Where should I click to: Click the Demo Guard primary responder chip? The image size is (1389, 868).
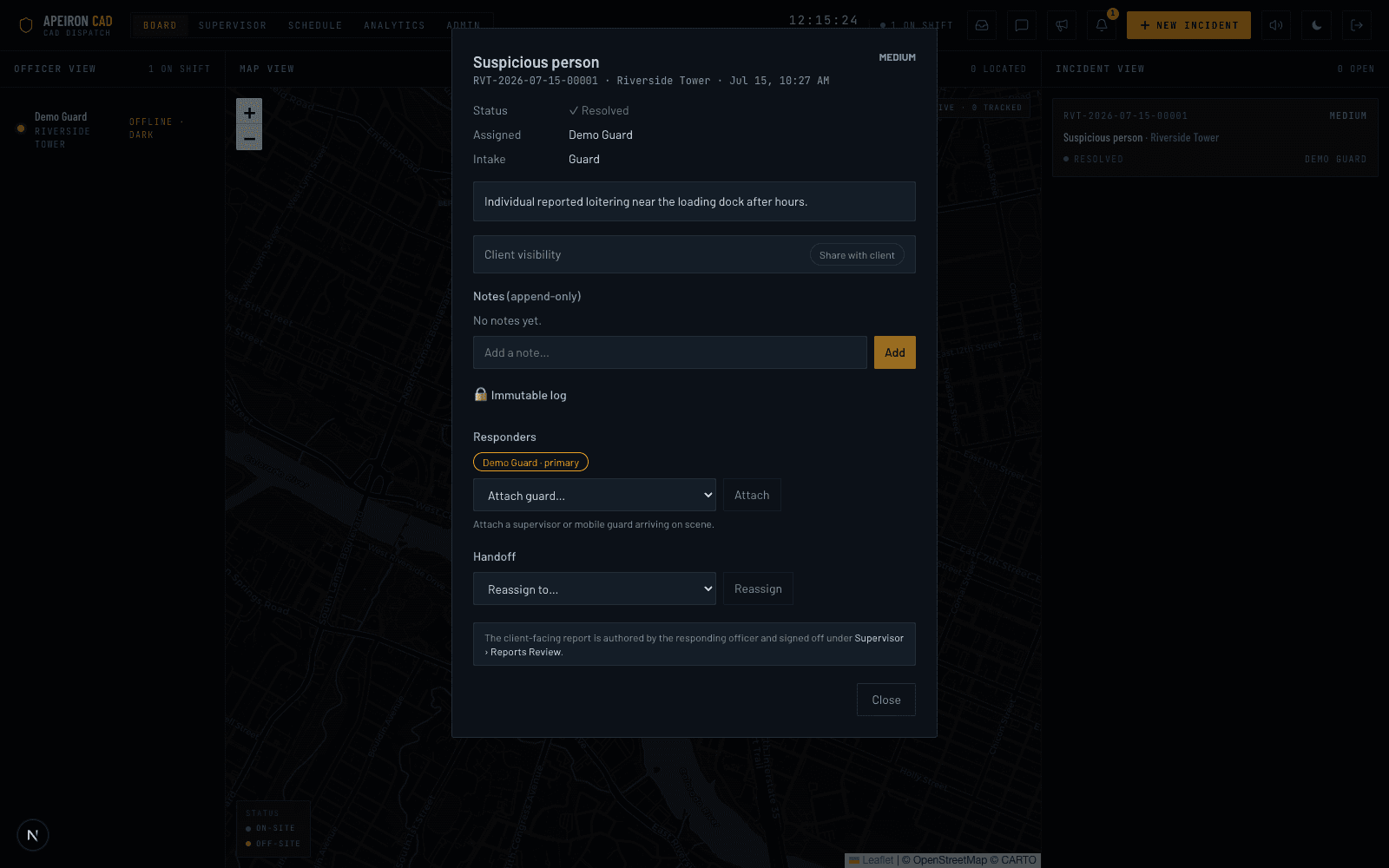pyautogui.click(x=530, y=463)
